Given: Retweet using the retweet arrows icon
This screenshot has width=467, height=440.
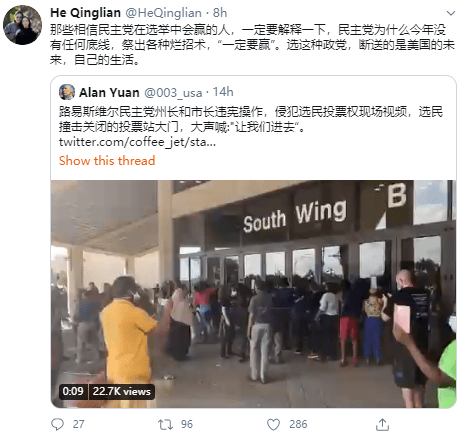Looking at the screenshot, I should coord(165,424).
